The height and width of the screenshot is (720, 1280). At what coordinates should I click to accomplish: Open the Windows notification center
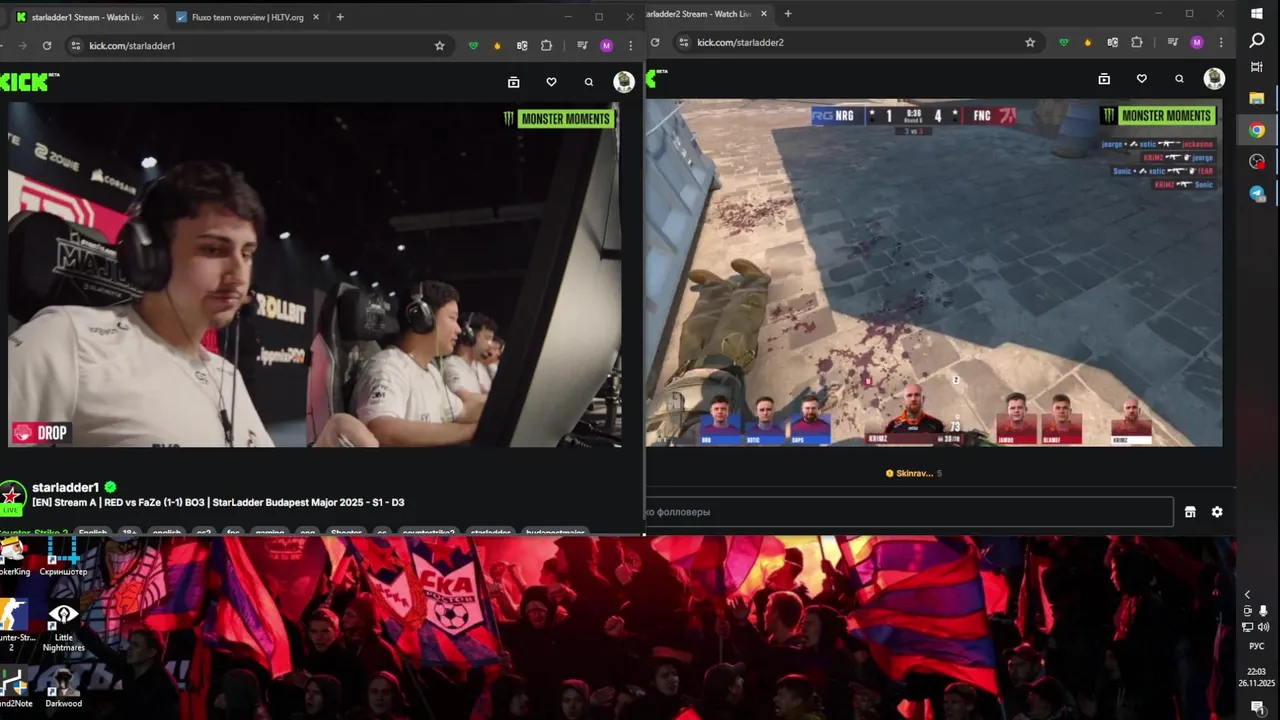click(x=1257, y=708)
